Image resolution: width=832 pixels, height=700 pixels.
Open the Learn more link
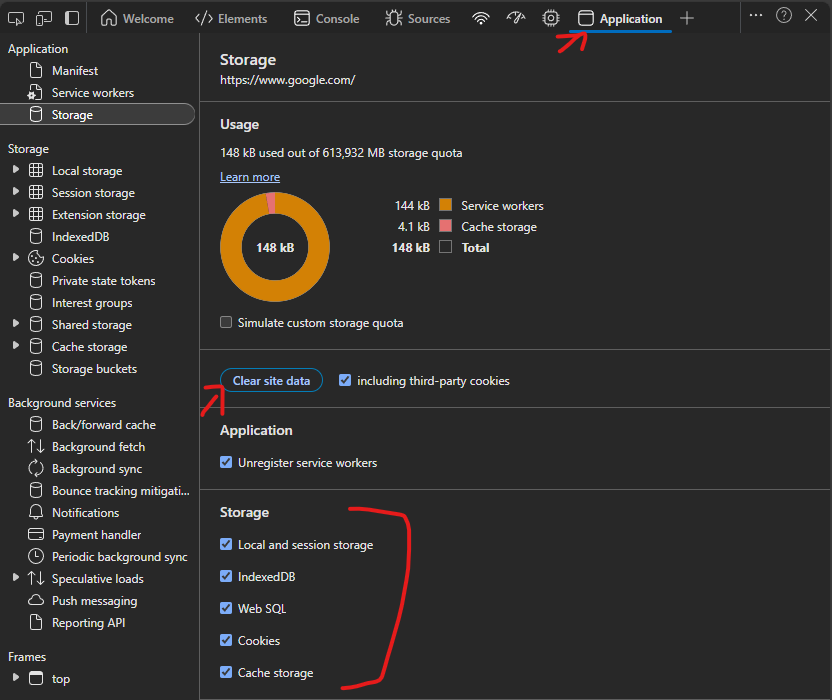(x=250, y=177)
